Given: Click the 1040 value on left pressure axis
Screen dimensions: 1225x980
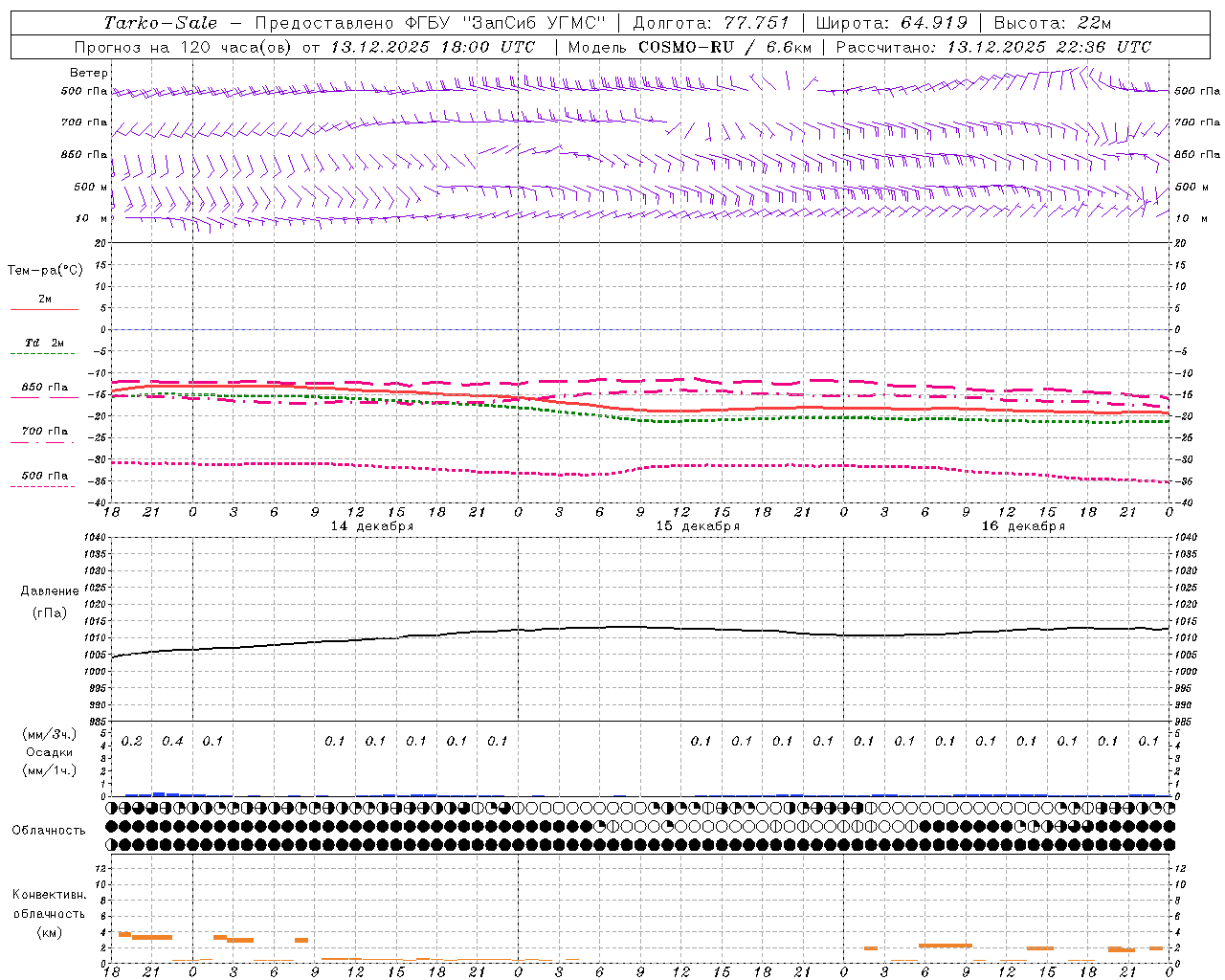Looking at the screenshot, I should click(95, 537).
